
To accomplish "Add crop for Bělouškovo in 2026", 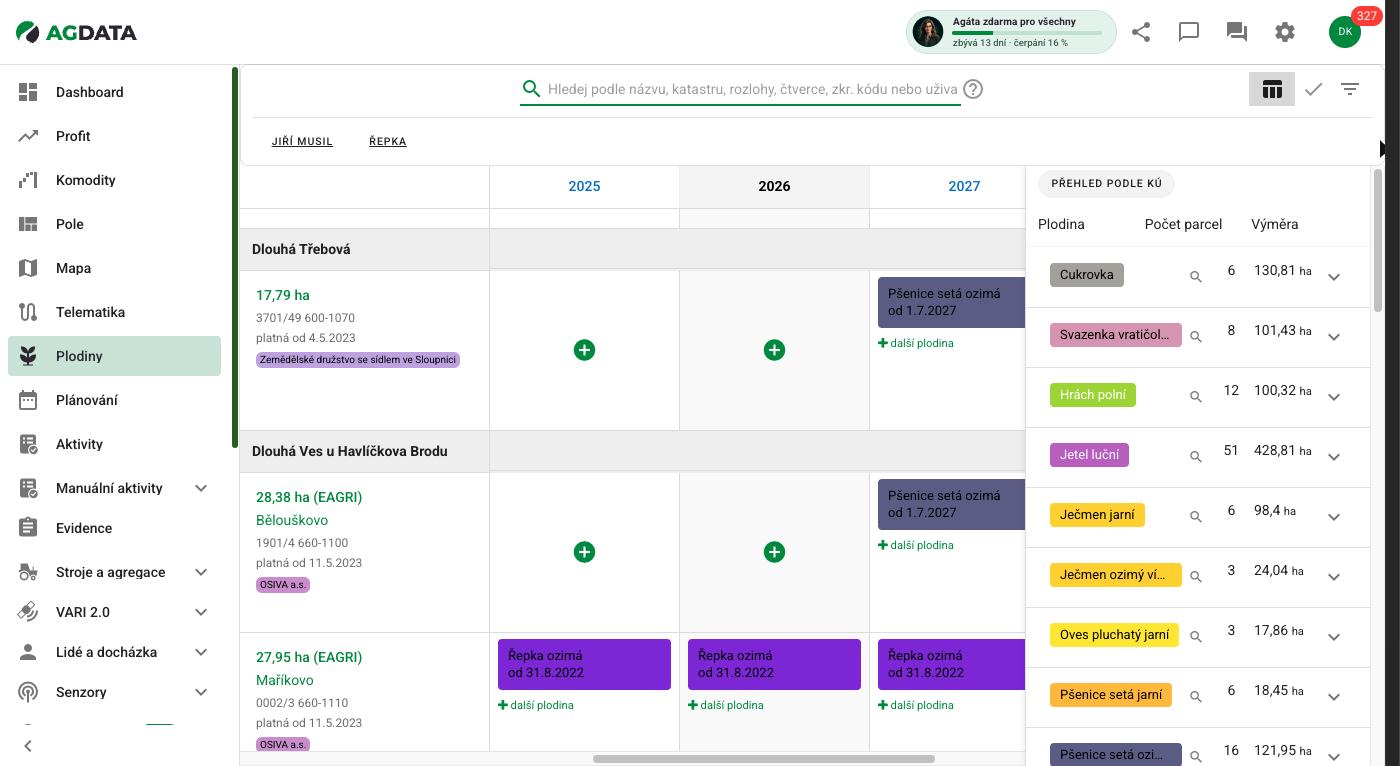I will click(774, 552).
